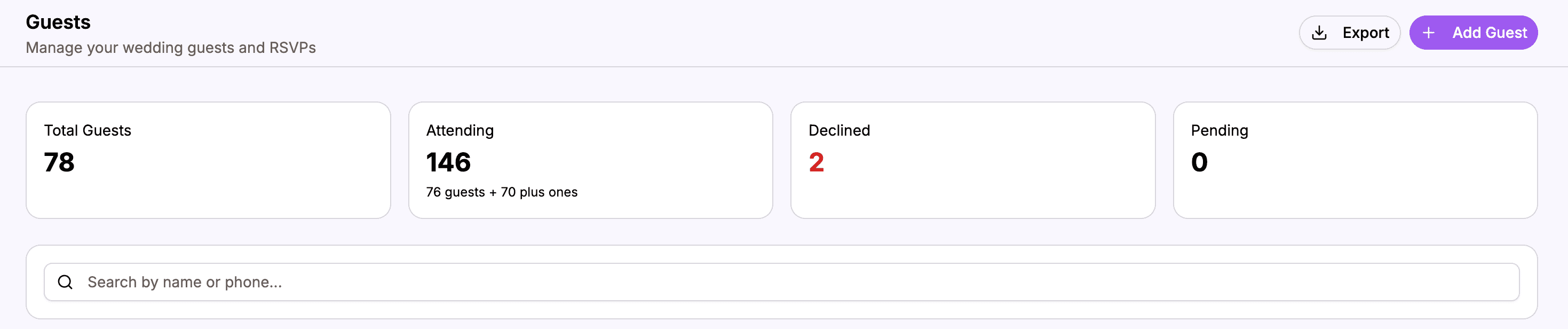1568x329 pixels.
Task: Select the Attending card
Action: point(590,160)
